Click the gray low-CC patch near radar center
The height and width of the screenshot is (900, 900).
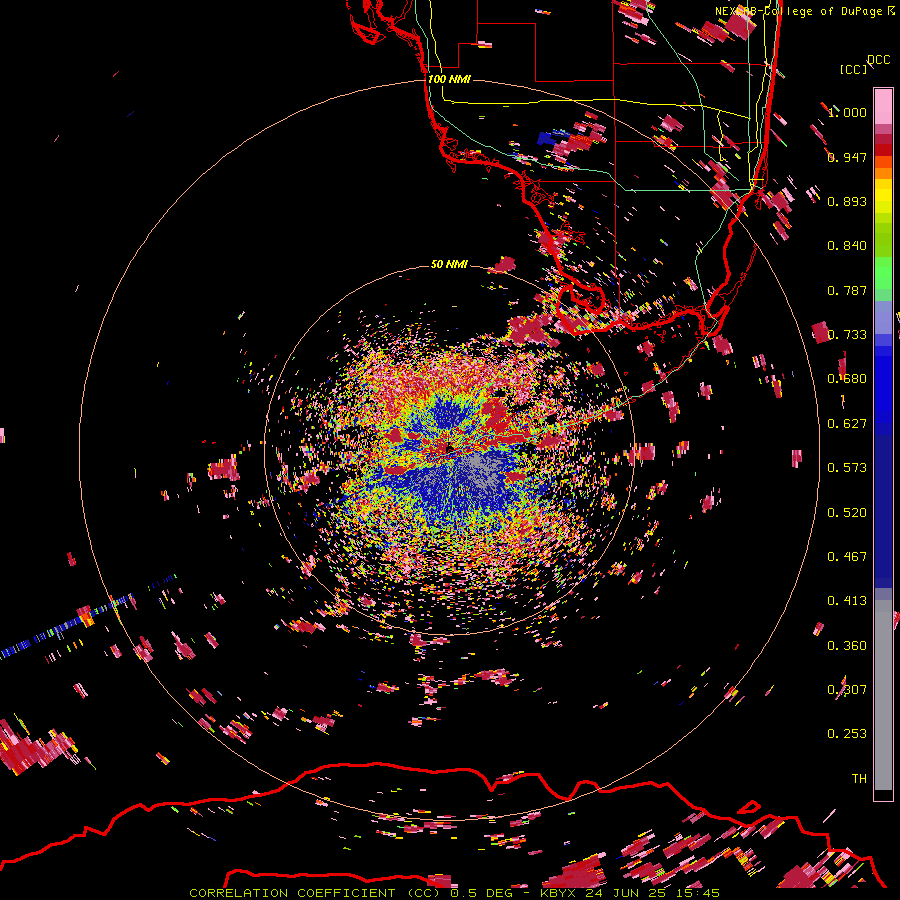tap(481, 468)
